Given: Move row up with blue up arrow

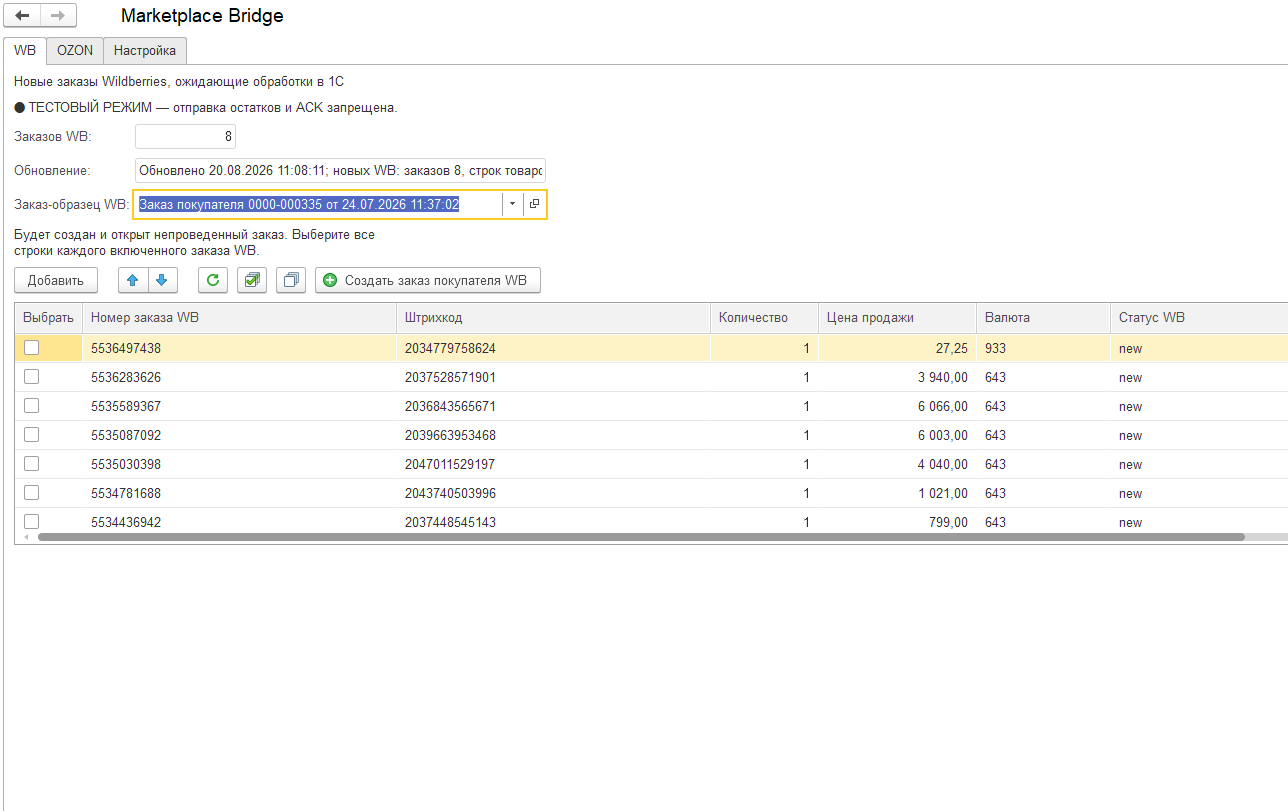Looking at the screenshot, I should coord(132,280).
